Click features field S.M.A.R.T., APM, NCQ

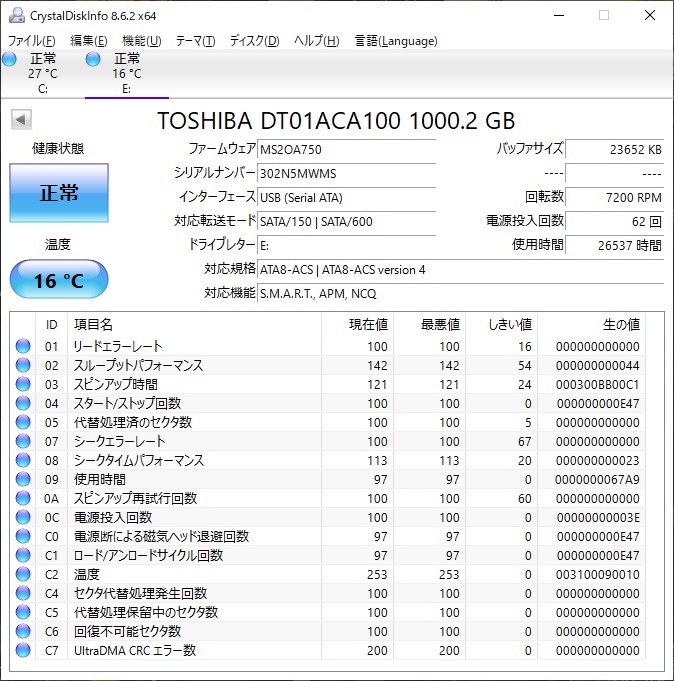pos(461,294)
